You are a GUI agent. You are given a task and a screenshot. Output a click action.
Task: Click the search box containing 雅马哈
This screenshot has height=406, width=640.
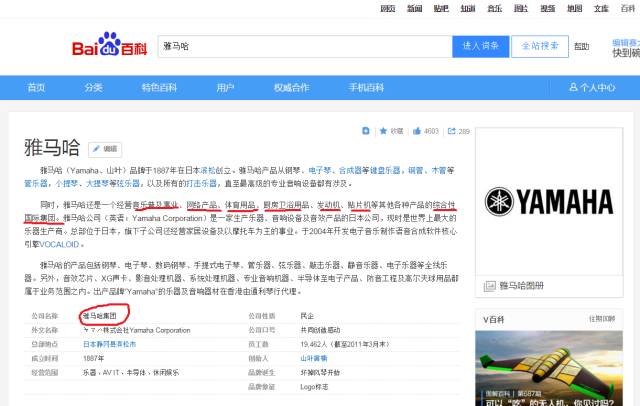coord(305,46)
